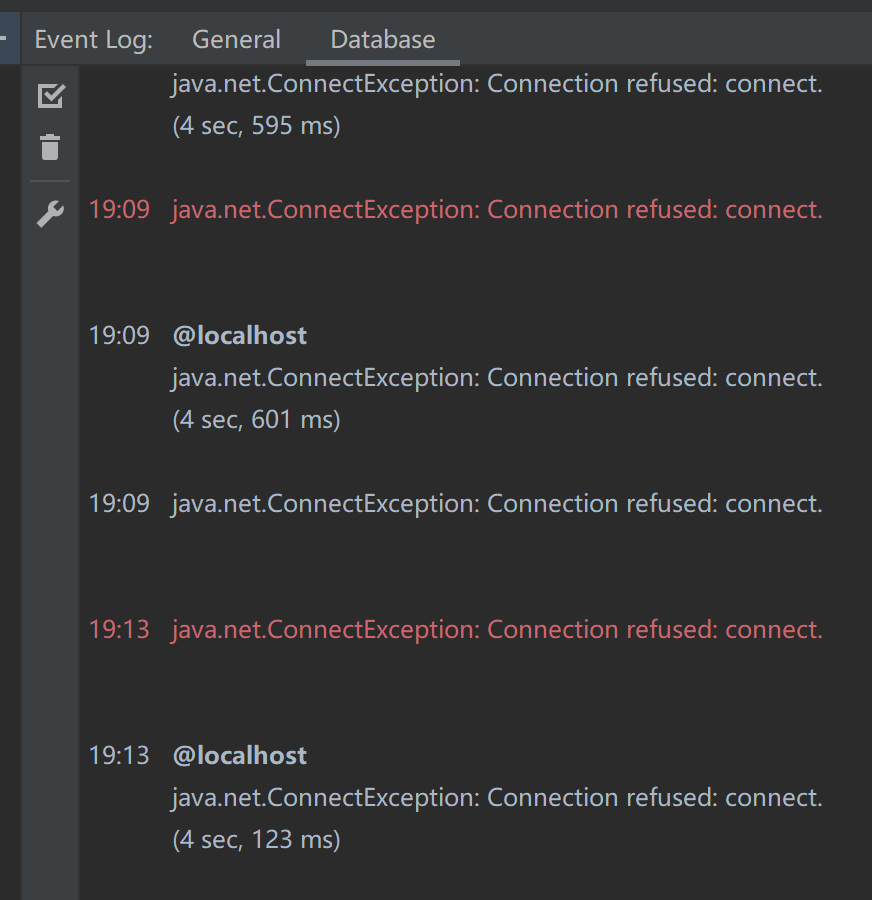Screen dimensions: 872x900
Task: Click the red 19:13 timestamp
Action: 119,630
